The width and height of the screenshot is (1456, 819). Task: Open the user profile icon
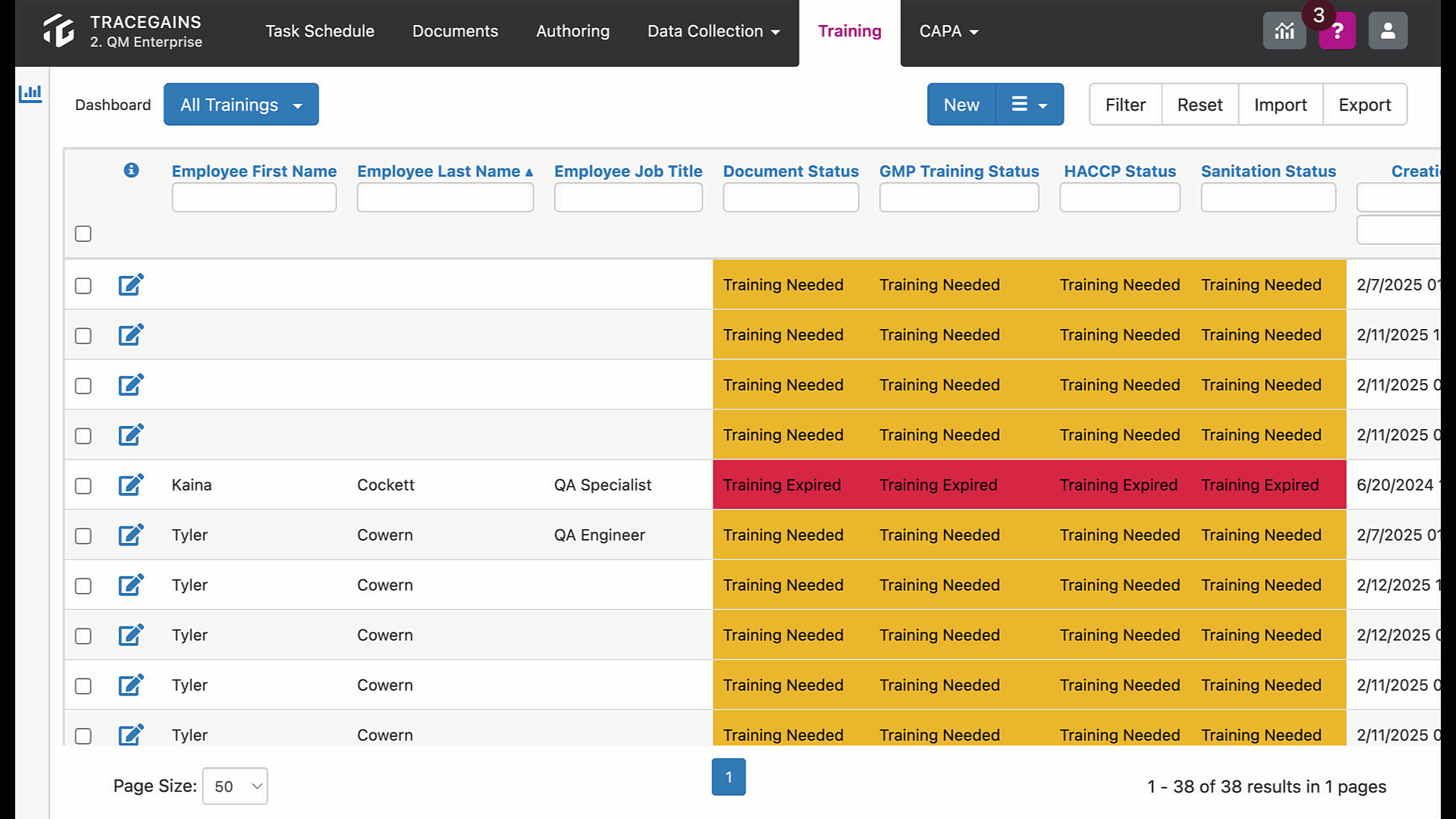click(1388, 31)
